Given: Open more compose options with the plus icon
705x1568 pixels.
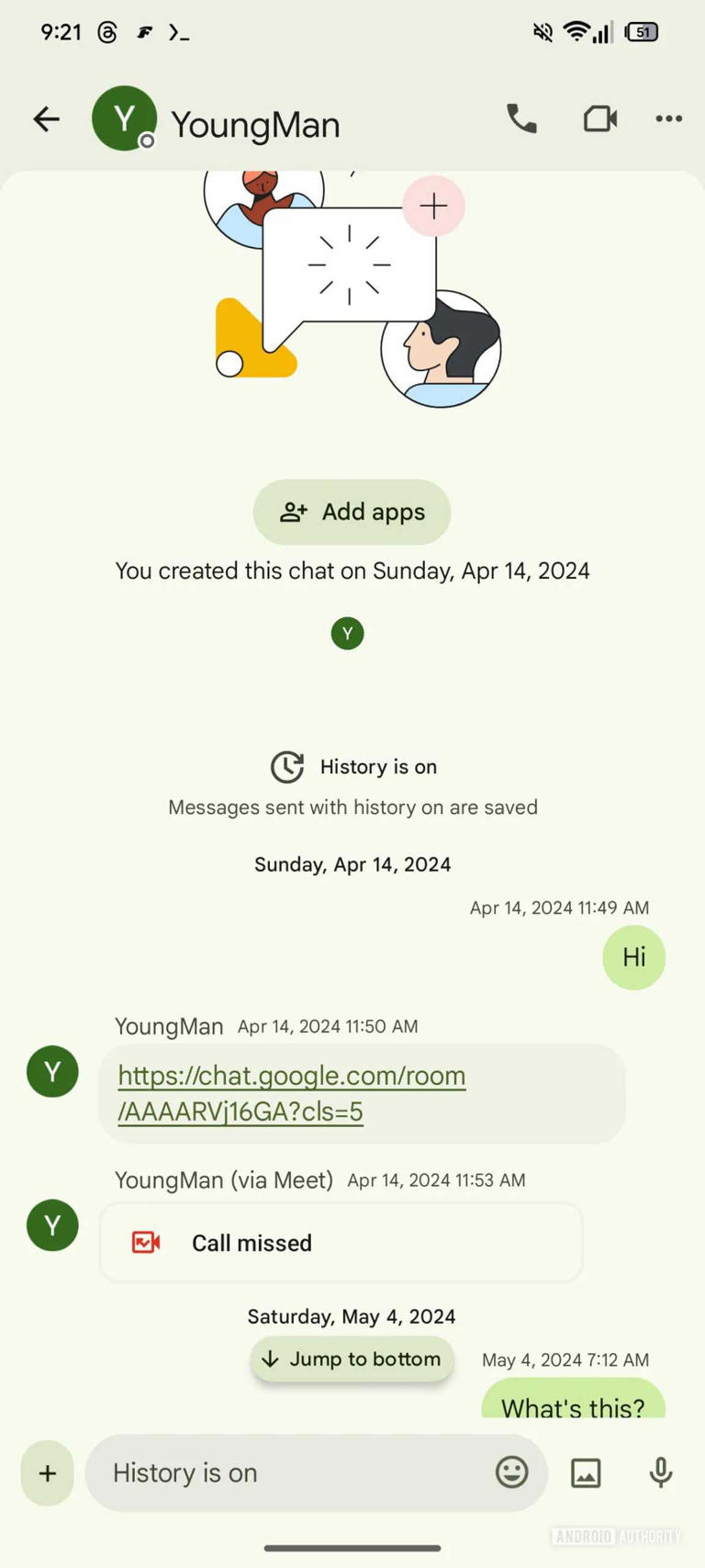Looking at the screenshot, I should pyautogui.click(x=46, y=1472).
